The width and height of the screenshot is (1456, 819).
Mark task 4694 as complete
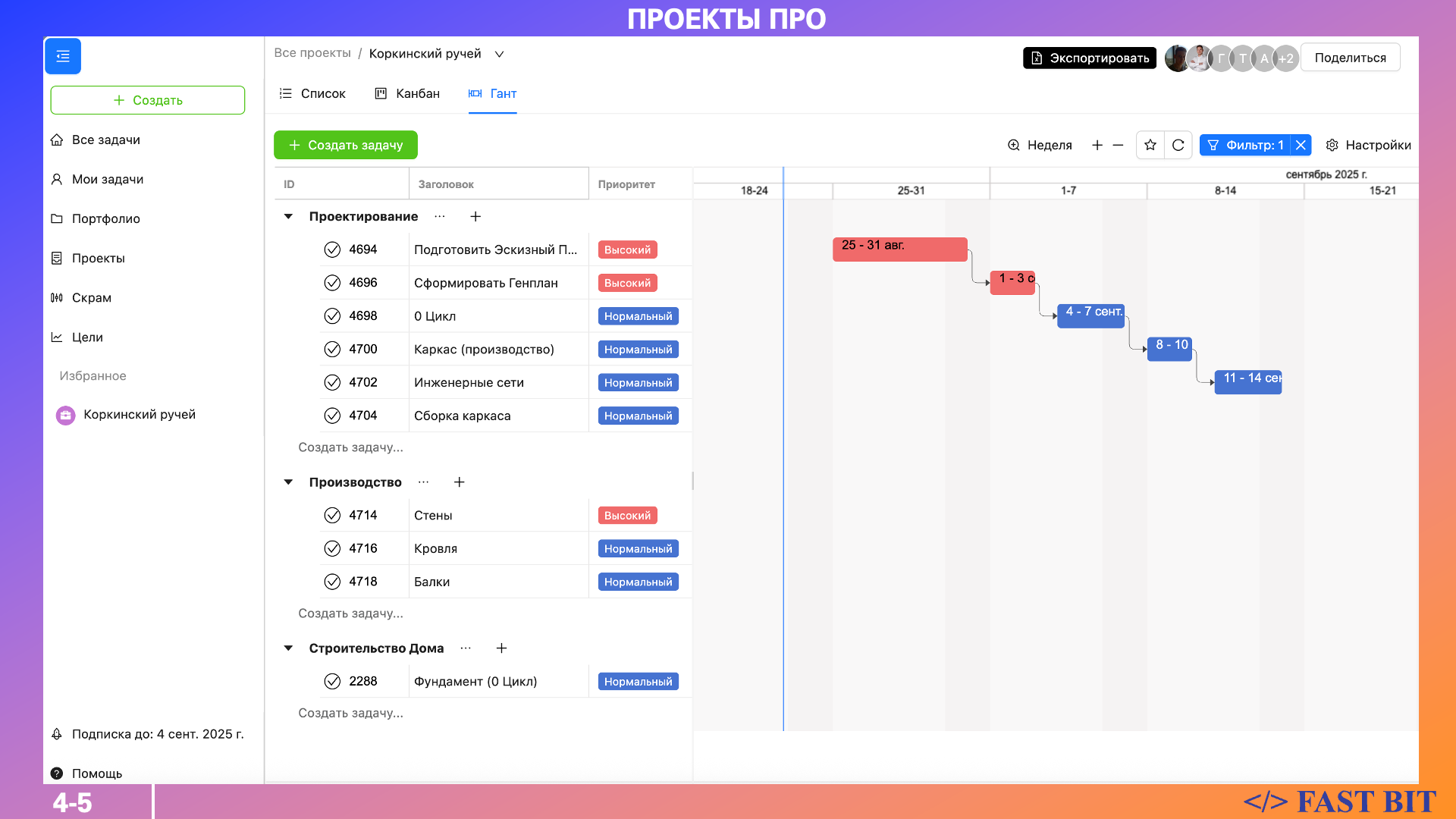point(332,249)
